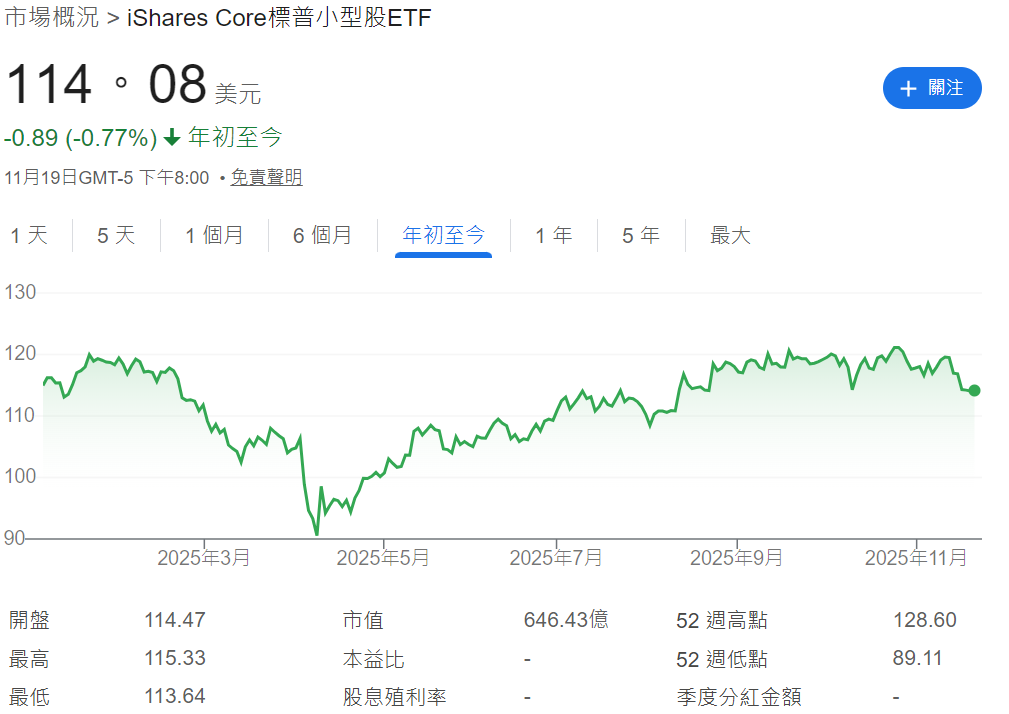Open the 年初至今 chart view

coord(443,235)
